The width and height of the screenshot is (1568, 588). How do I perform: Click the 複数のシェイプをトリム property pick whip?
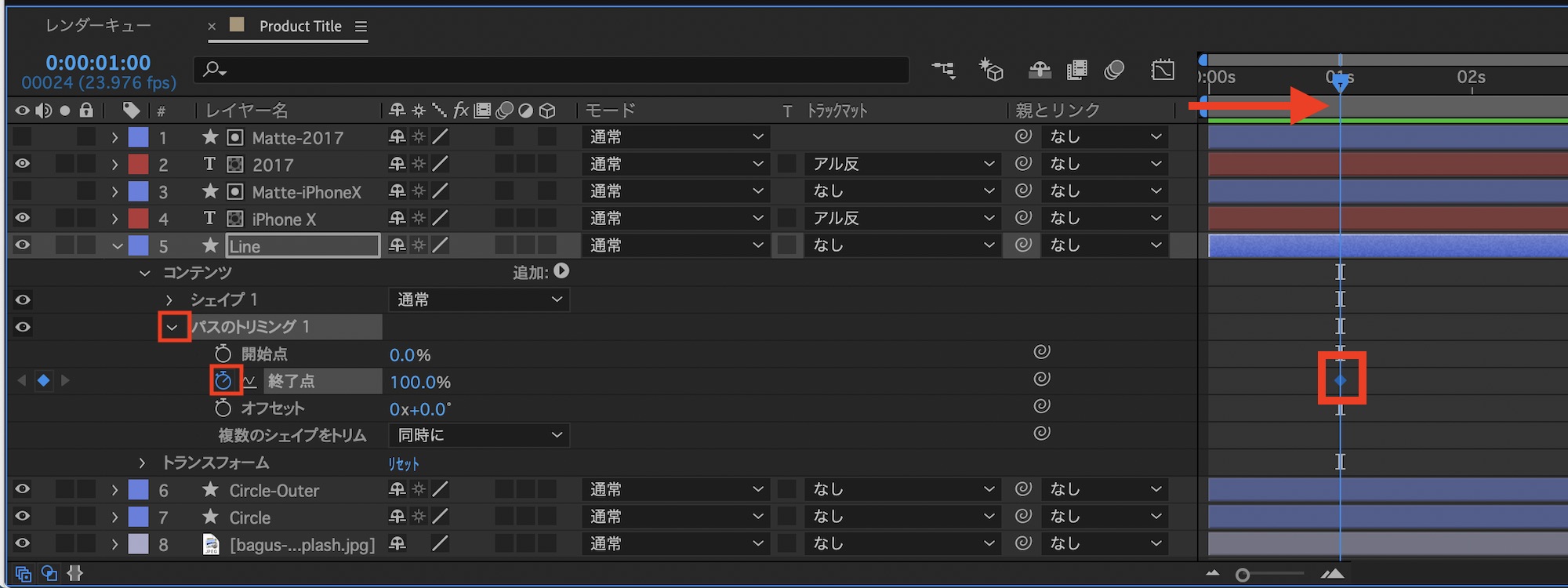[1042, 433]
